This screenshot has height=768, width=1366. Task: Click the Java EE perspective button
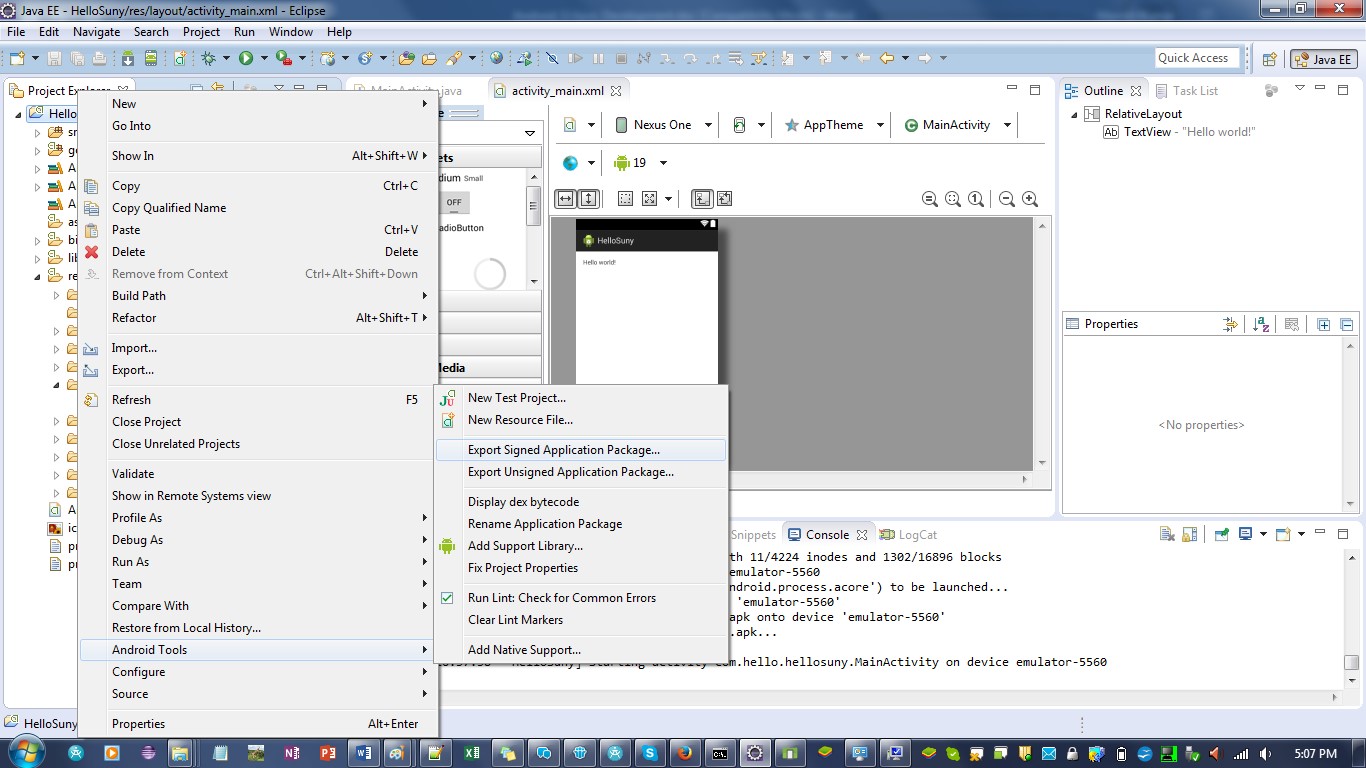(x=1323, y=59)
